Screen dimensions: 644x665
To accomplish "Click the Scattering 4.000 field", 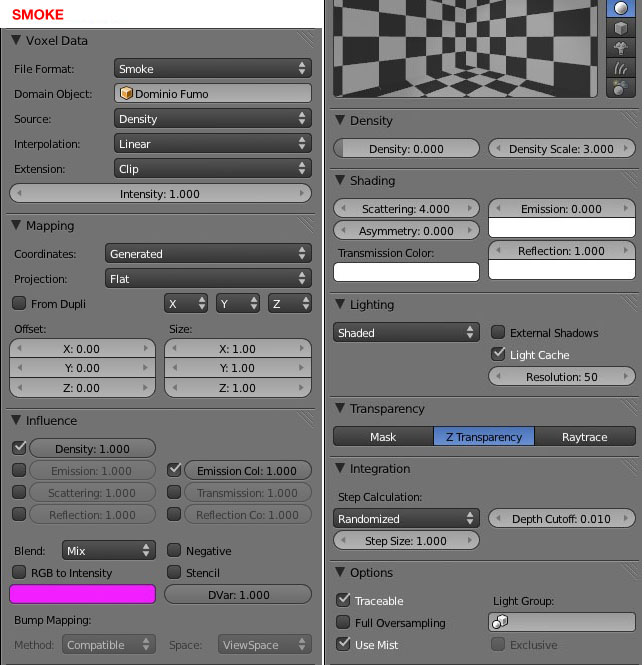I will (x=406, y=208).
